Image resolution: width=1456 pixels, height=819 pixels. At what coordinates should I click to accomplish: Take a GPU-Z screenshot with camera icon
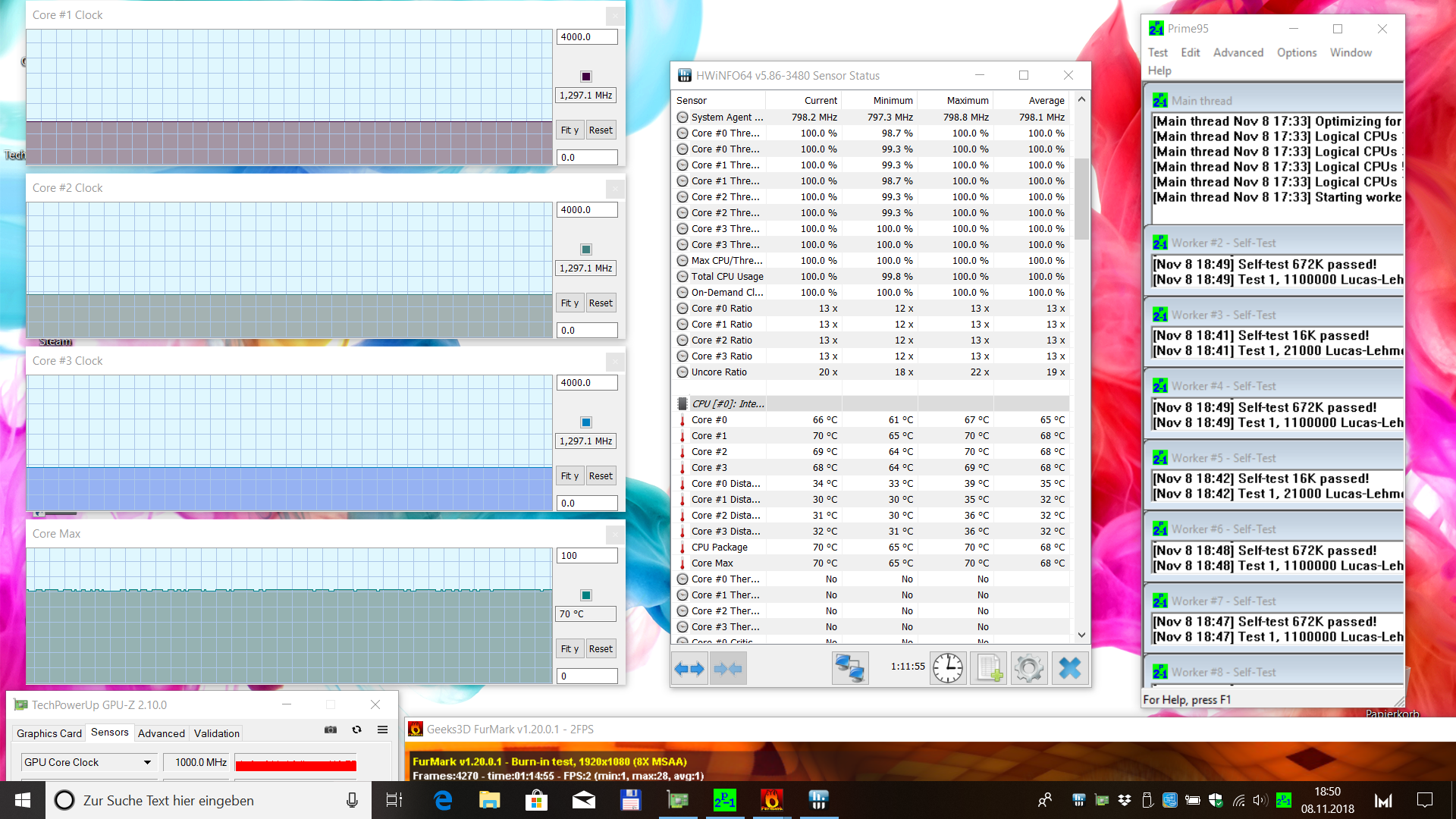tap(331, 730)
